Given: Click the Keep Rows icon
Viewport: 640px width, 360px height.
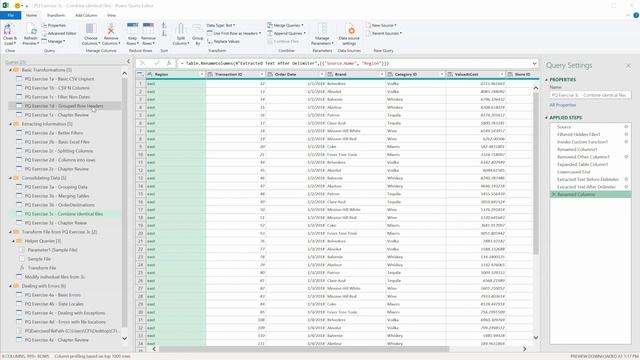Looking at the screenshot, I should point(133,29).
